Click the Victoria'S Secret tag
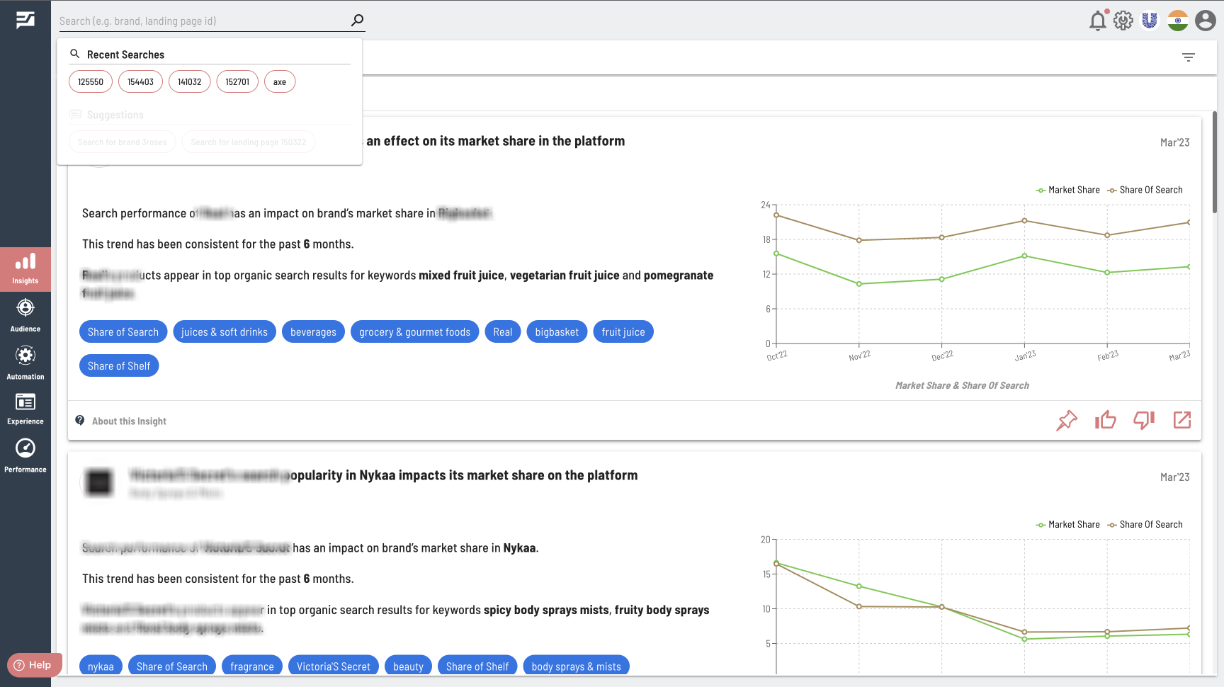This screenshot has height=687, width=1224. coord(334,666)
